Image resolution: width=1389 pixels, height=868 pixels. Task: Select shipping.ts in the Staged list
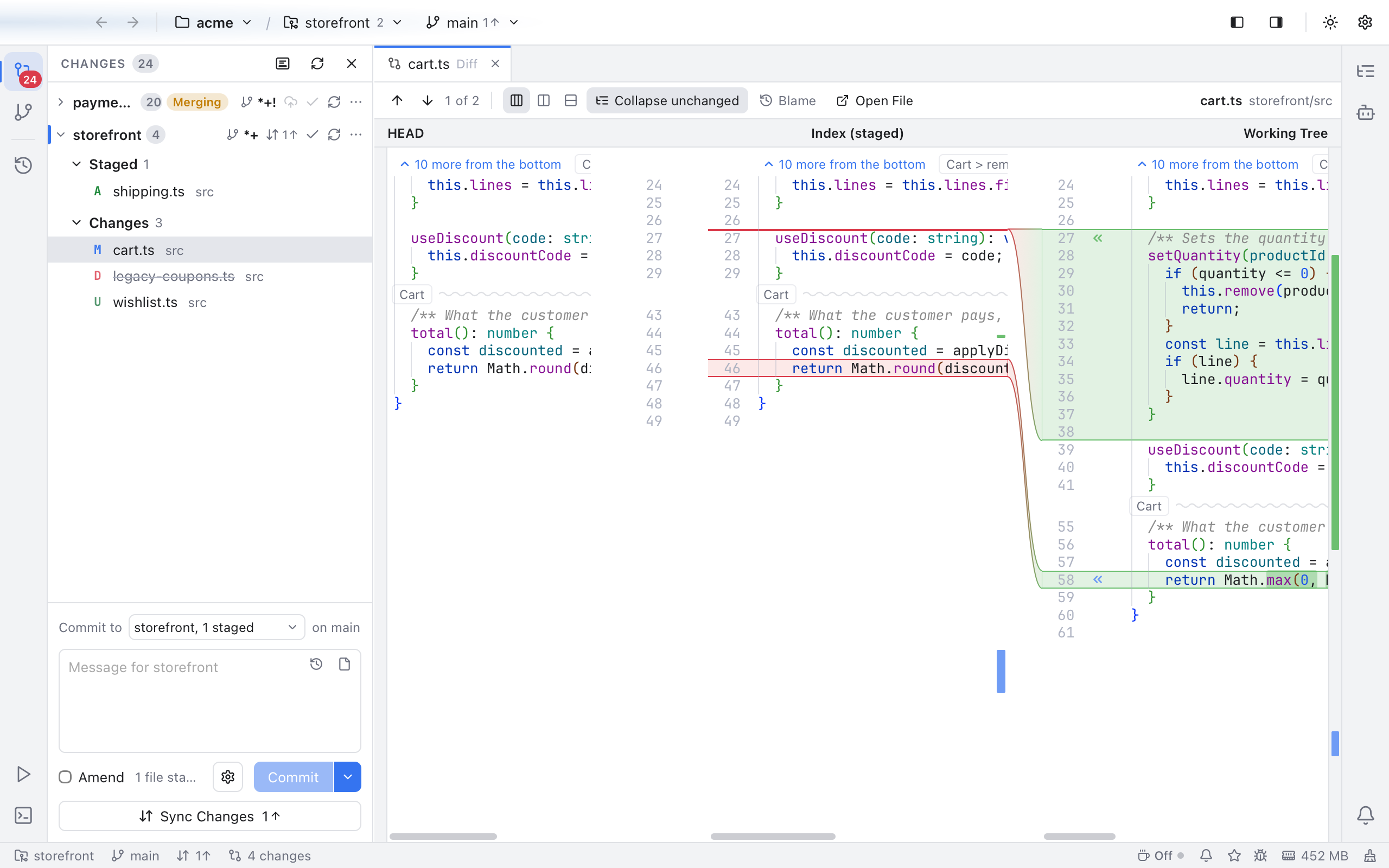[x=210, y=192]
